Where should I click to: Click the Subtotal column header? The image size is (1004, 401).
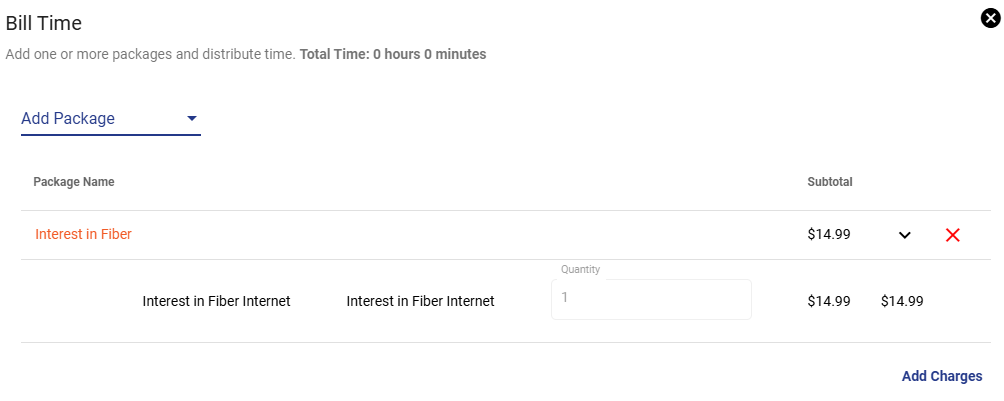click(x=830, y=182)
